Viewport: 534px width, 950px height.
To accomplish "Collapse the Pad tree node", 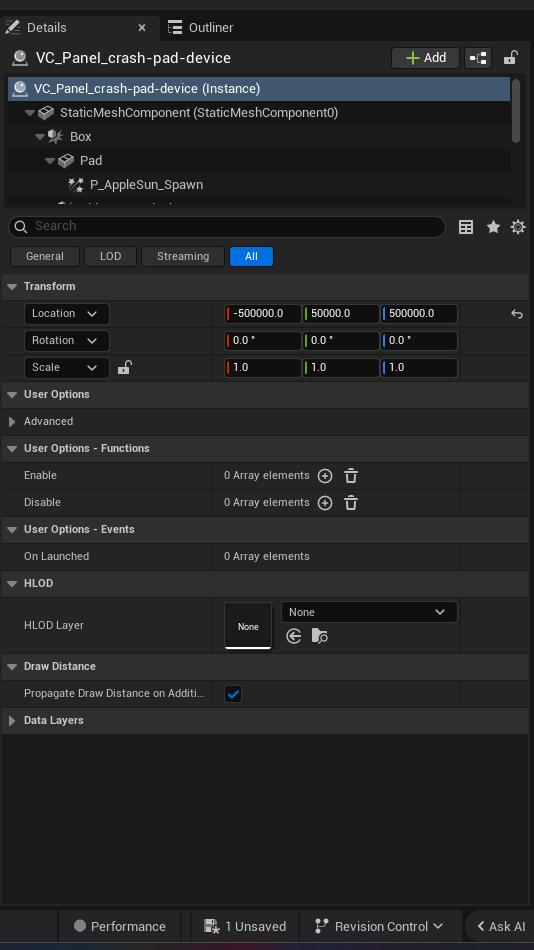I will click(x=50, y=161).
